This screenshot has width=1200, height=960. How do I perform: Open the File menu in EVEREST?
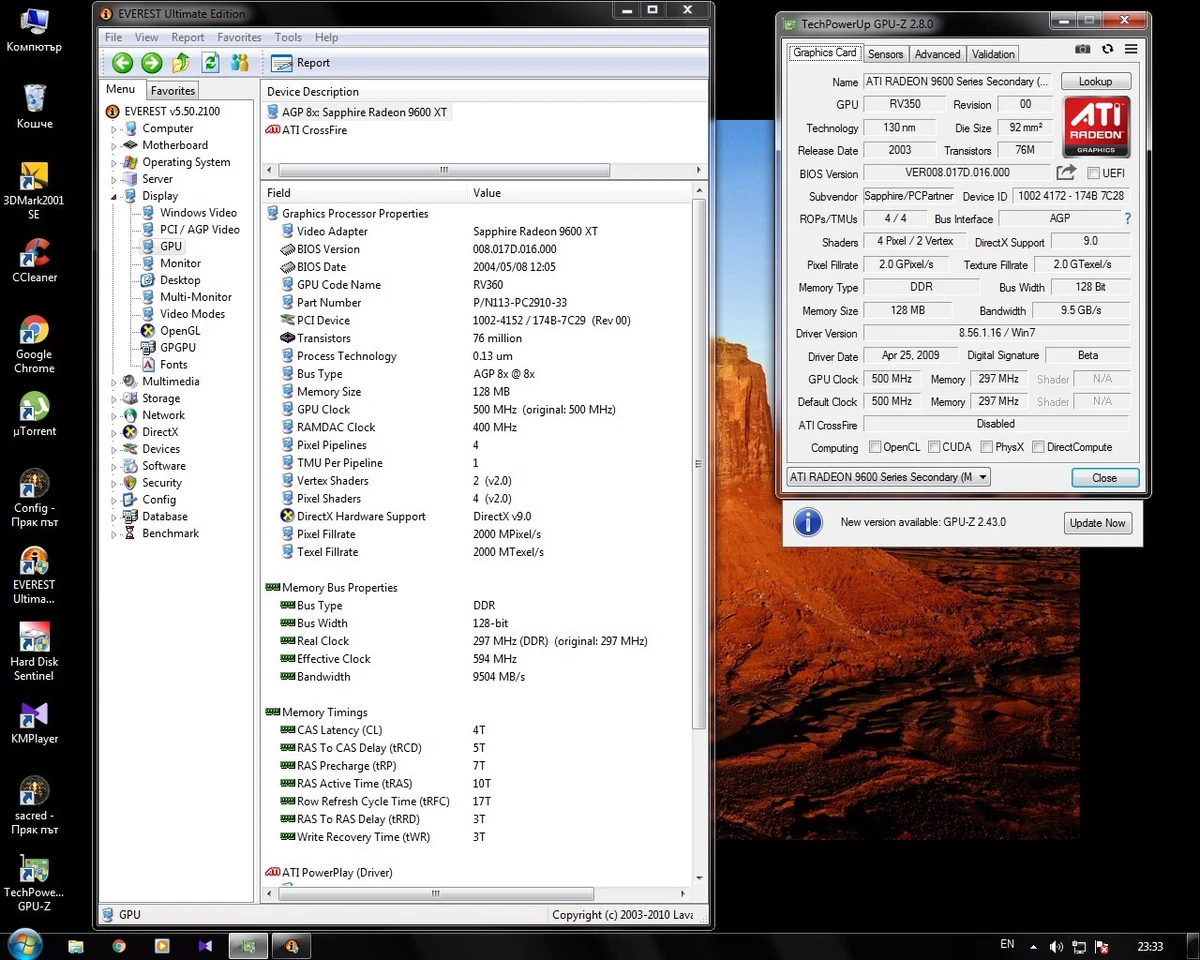(x=114, y=37)
